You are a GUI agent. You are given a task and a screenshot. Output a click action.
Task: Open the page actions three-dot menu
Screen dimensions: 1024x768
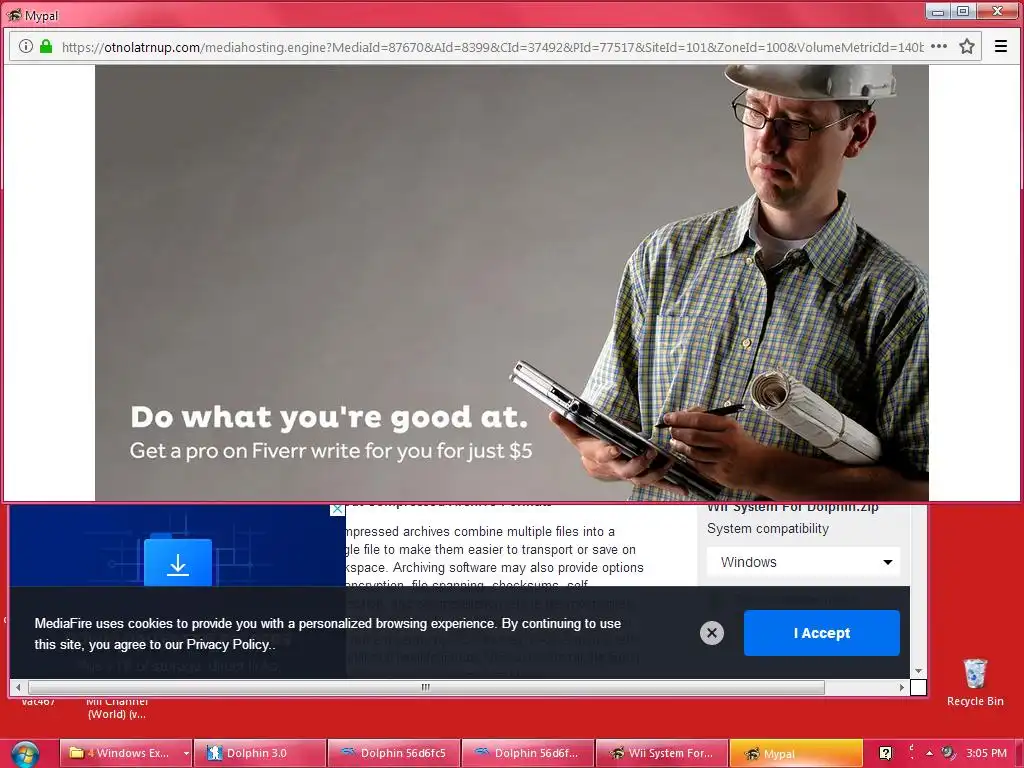[x=938, y=46]
